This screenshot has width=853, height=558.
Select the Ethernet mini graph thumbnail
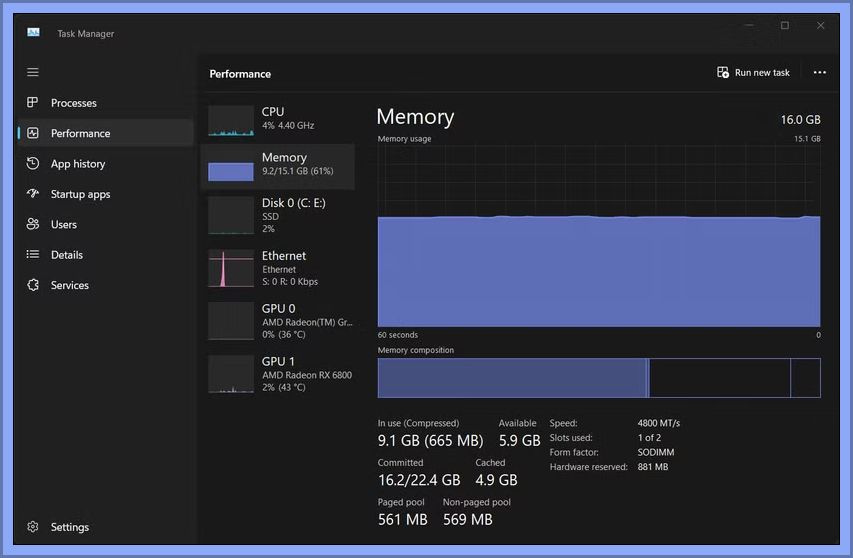[231, 268]
